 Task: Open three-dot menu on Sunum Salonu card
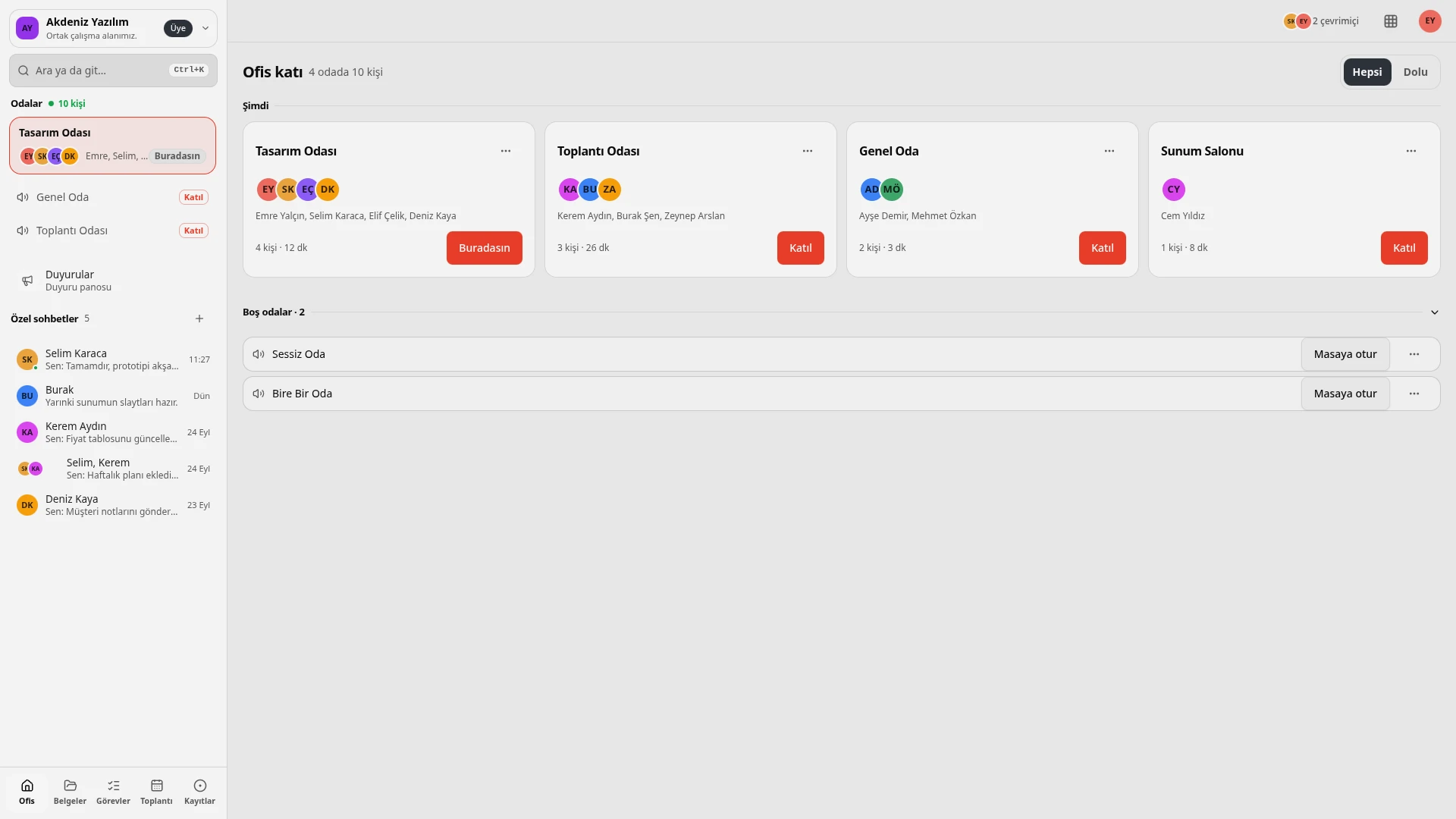click(x=1410, y=151)
